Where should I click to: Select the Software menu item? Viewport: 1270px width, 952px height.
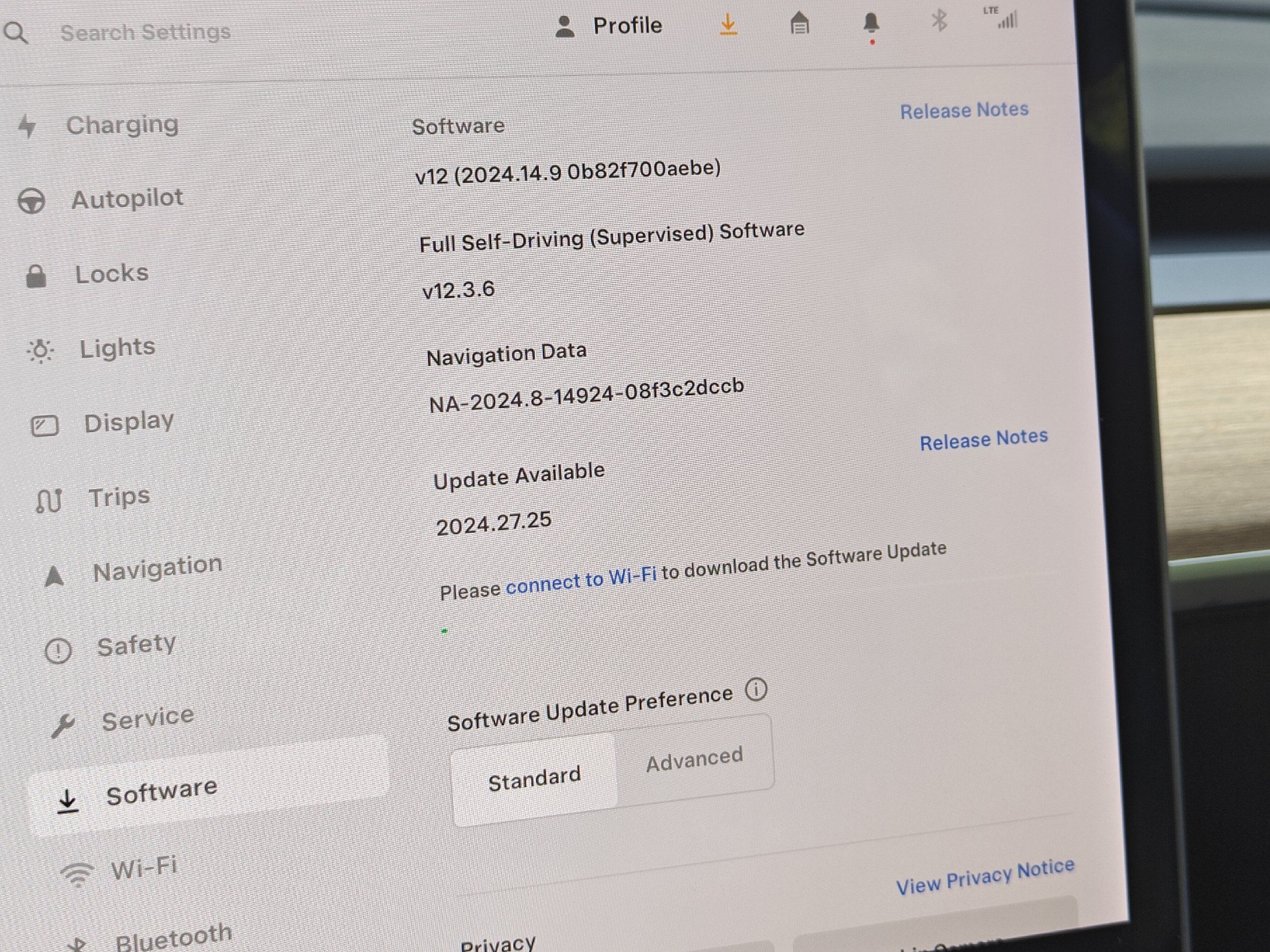209,787
